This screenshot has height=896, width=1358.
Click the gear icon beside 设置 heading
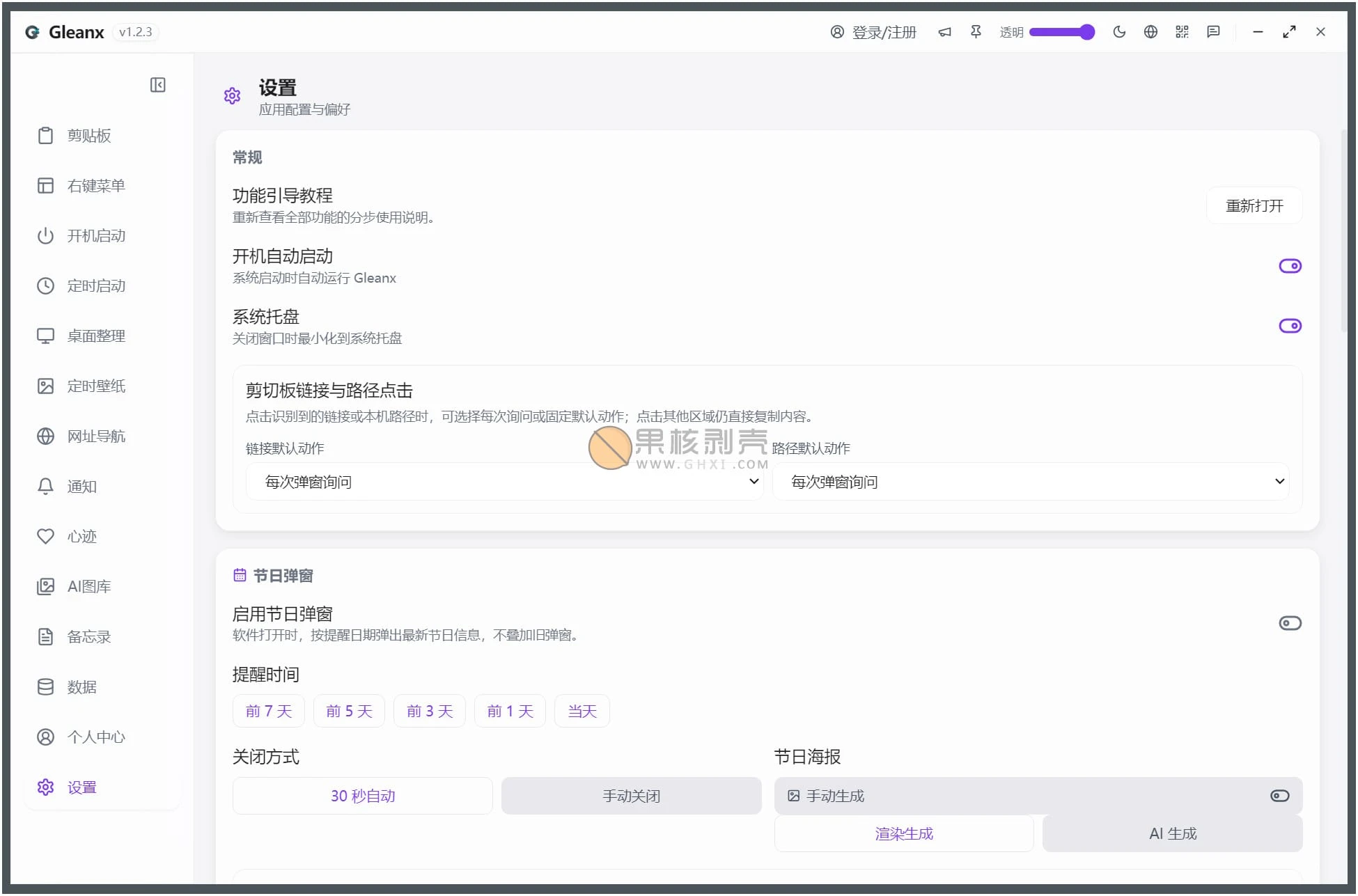[x=232, y=96]
